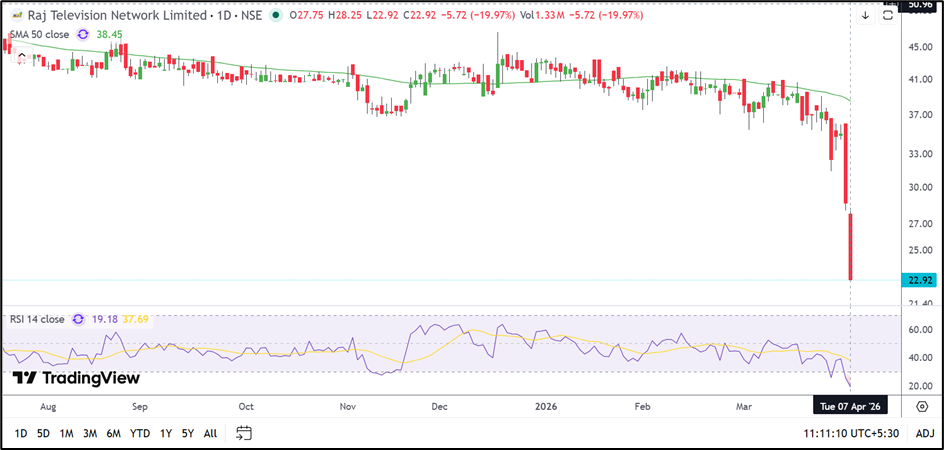Select the 1M time range
This screenshot has width=944, height=450.
pyautogui.click(x=66, y=433)
